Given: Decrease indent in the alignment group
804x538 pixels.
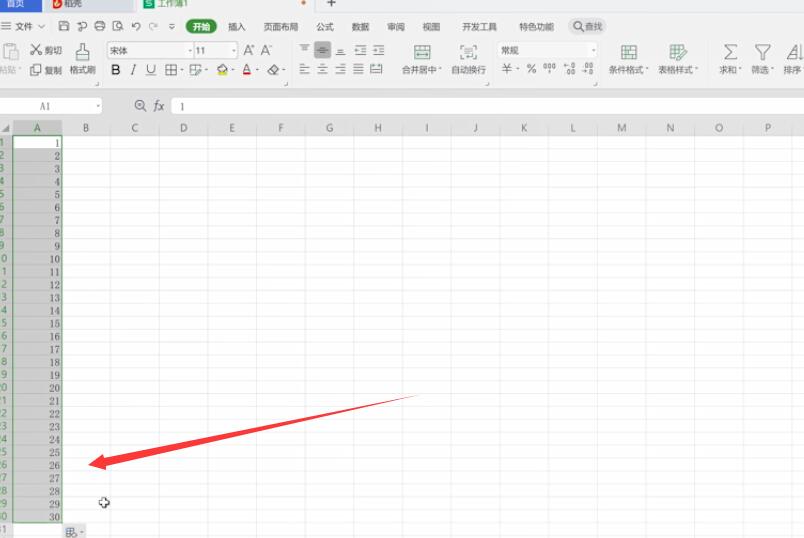Looking at the screenshot, I should pos(360,50).
